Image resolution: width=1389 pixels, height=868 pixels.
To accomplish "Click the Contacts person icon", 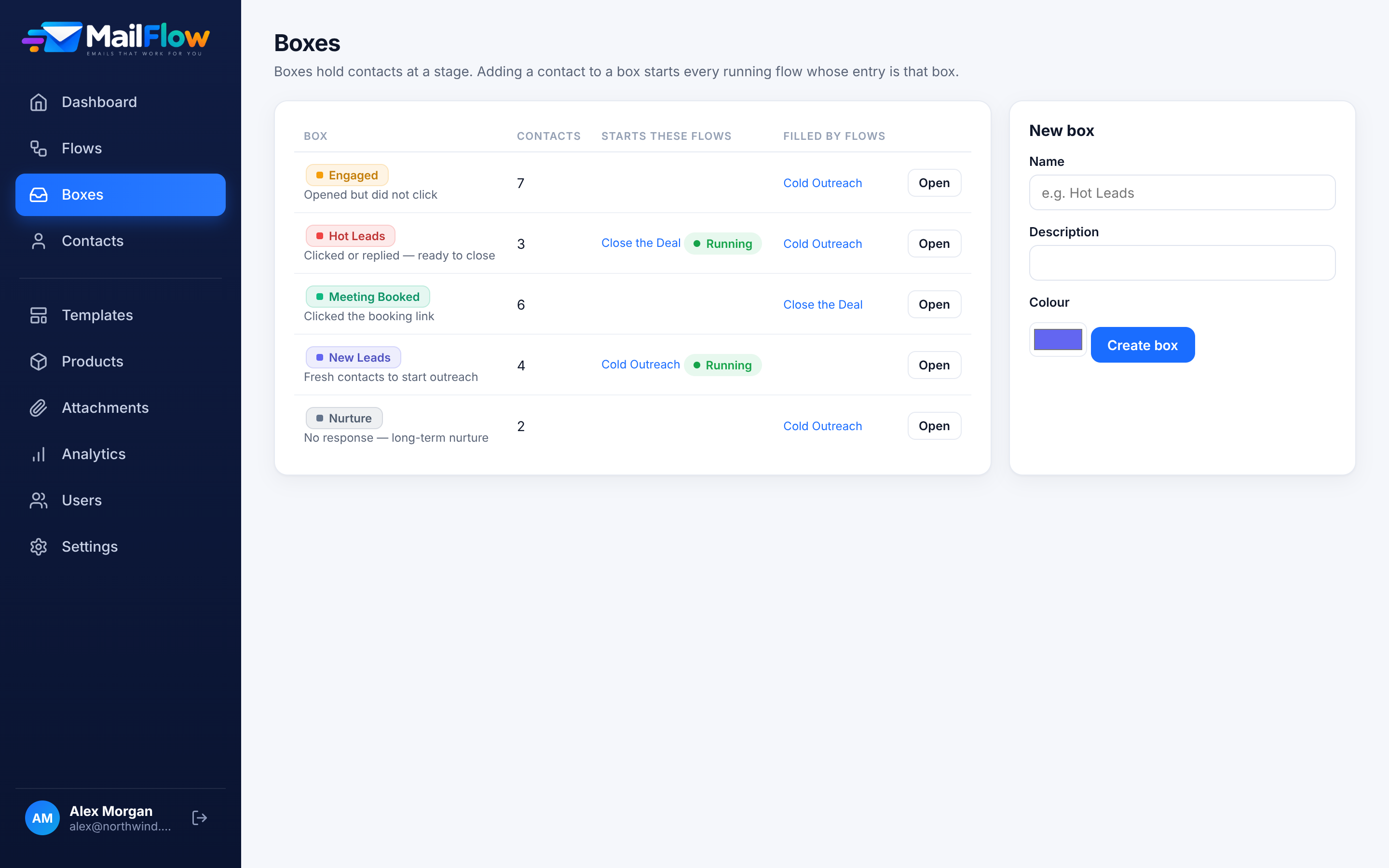I will (39, 241).
